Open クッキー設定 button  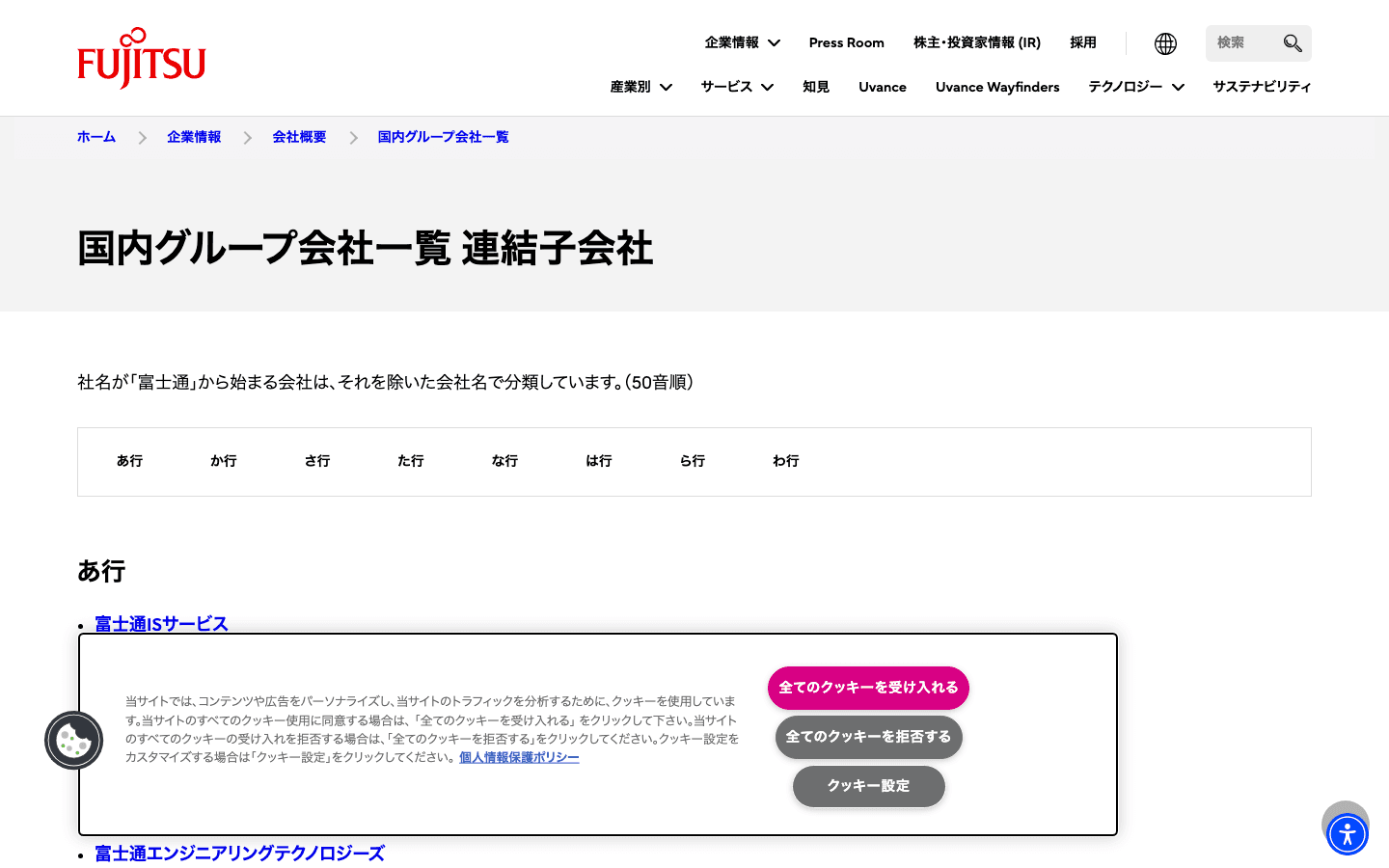pos(868,786)
